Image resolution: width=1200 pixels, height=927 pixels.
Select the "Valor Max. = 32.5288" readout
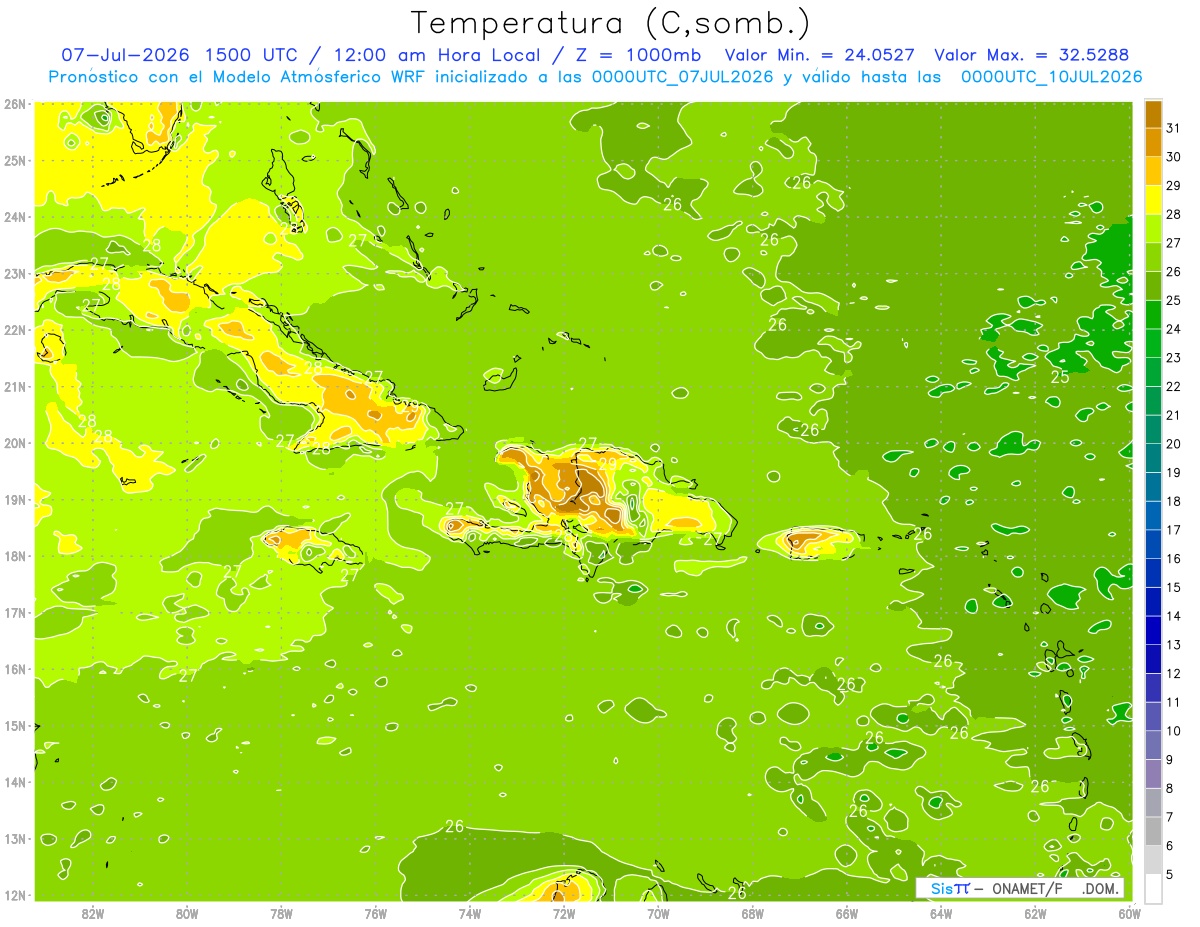1031,55
